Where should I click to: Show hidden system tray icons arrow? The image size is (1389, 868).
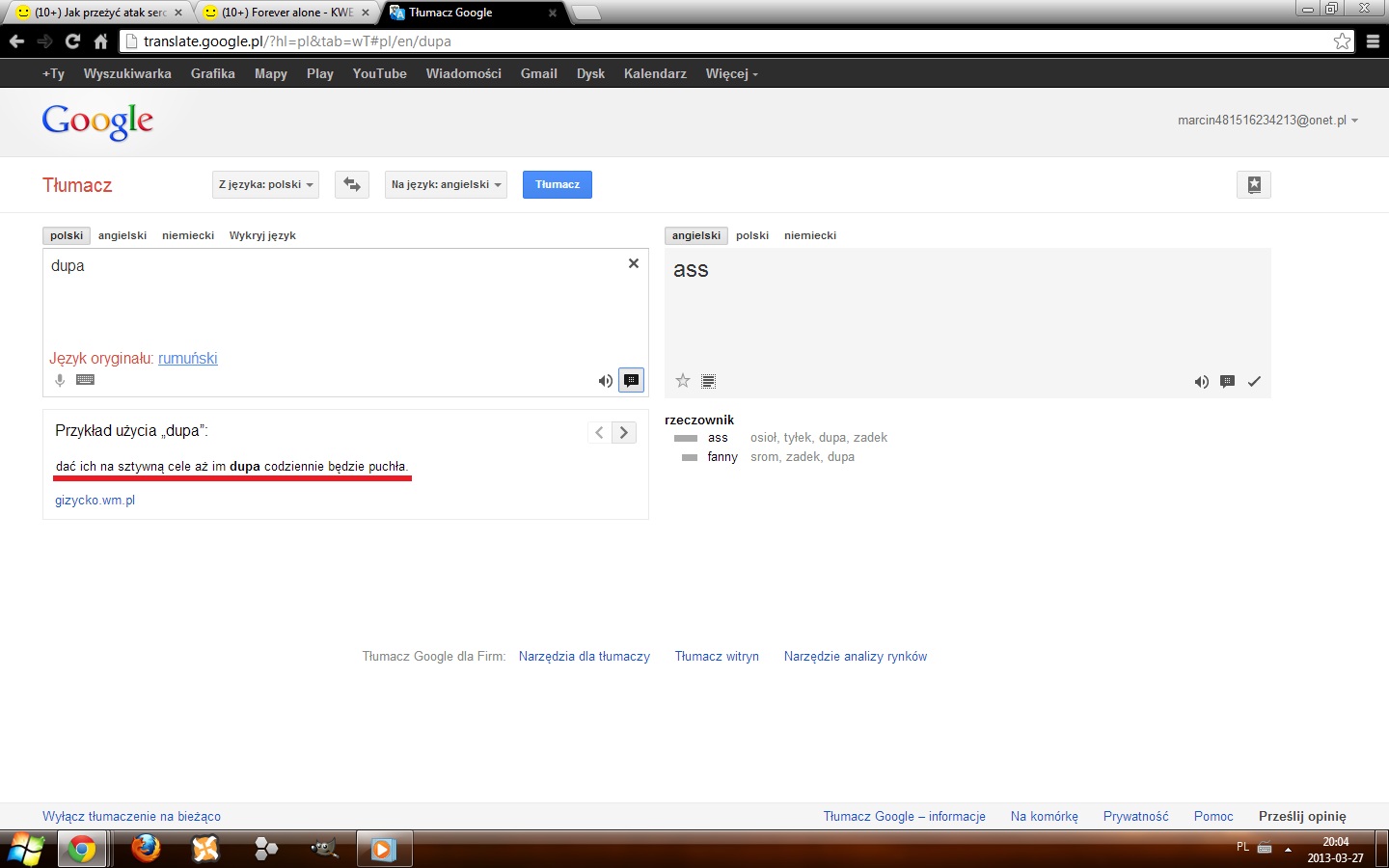[1288, 849]
